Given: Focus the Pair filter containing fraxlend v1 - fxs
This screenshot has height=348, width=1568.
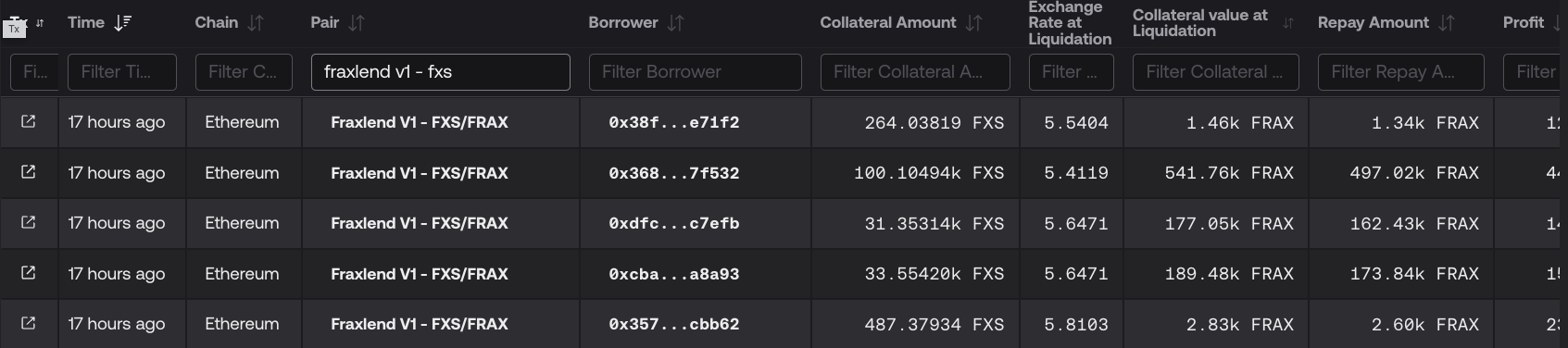Looking at the screenshot, I should click(441, 72).
